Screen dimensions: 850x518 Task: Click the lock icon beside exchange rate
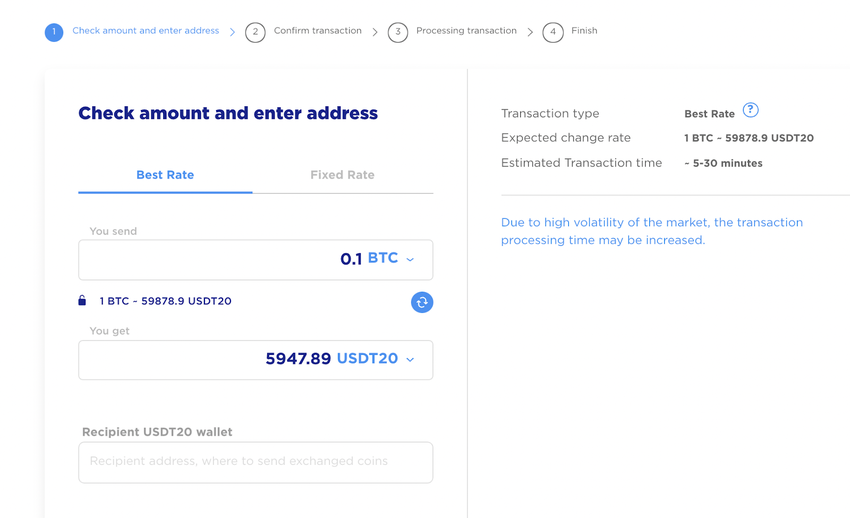pyautogui.click(x=82, y=300)
